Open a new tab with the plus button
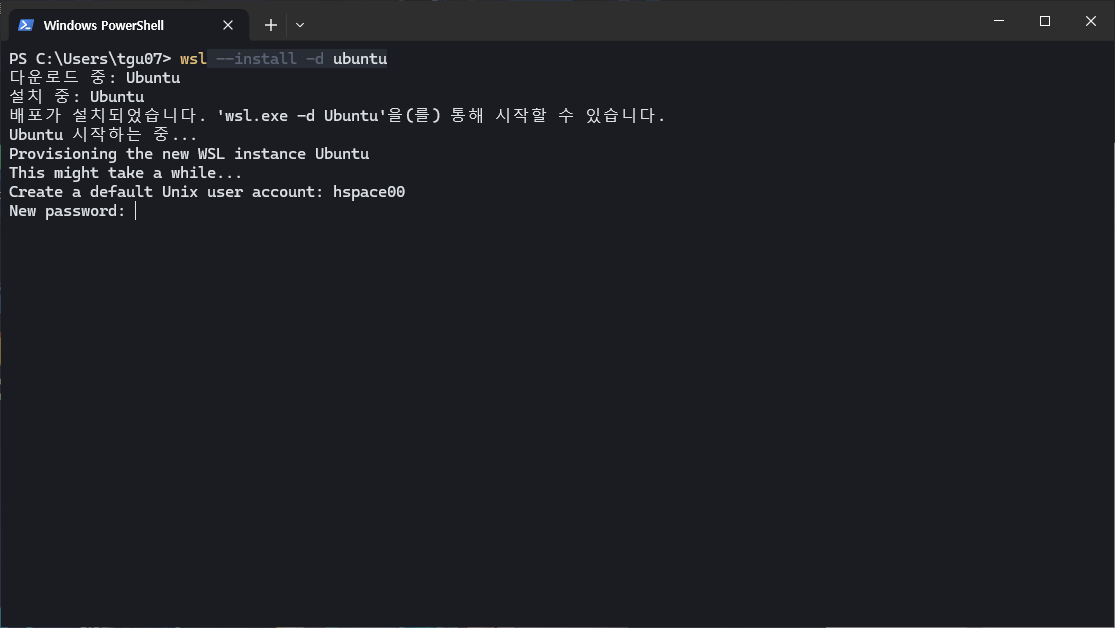The width and height of the screenshot is (1115, 628). click(270, 25)
